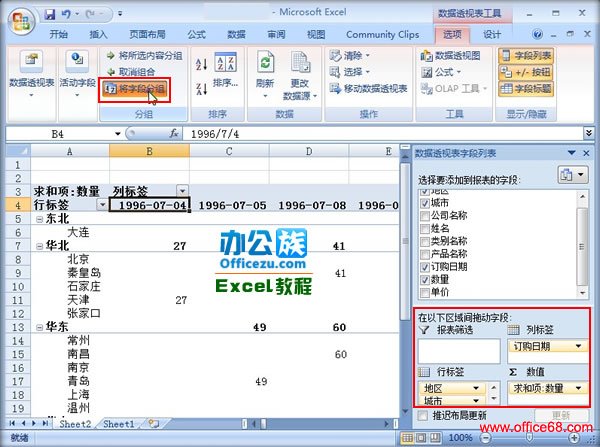600x447 pixels.
Task: Switch to Normal view in status bar
Action: [408, 437]
